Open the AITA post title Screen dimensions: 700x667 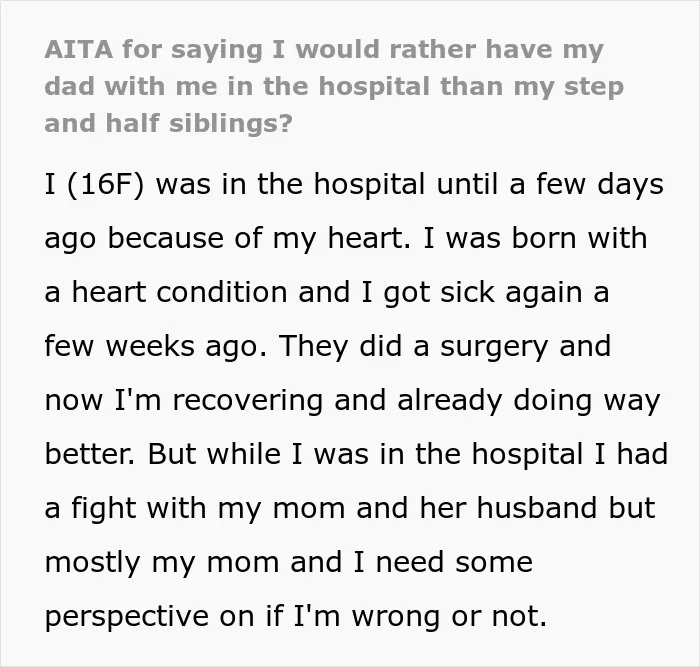334,86
